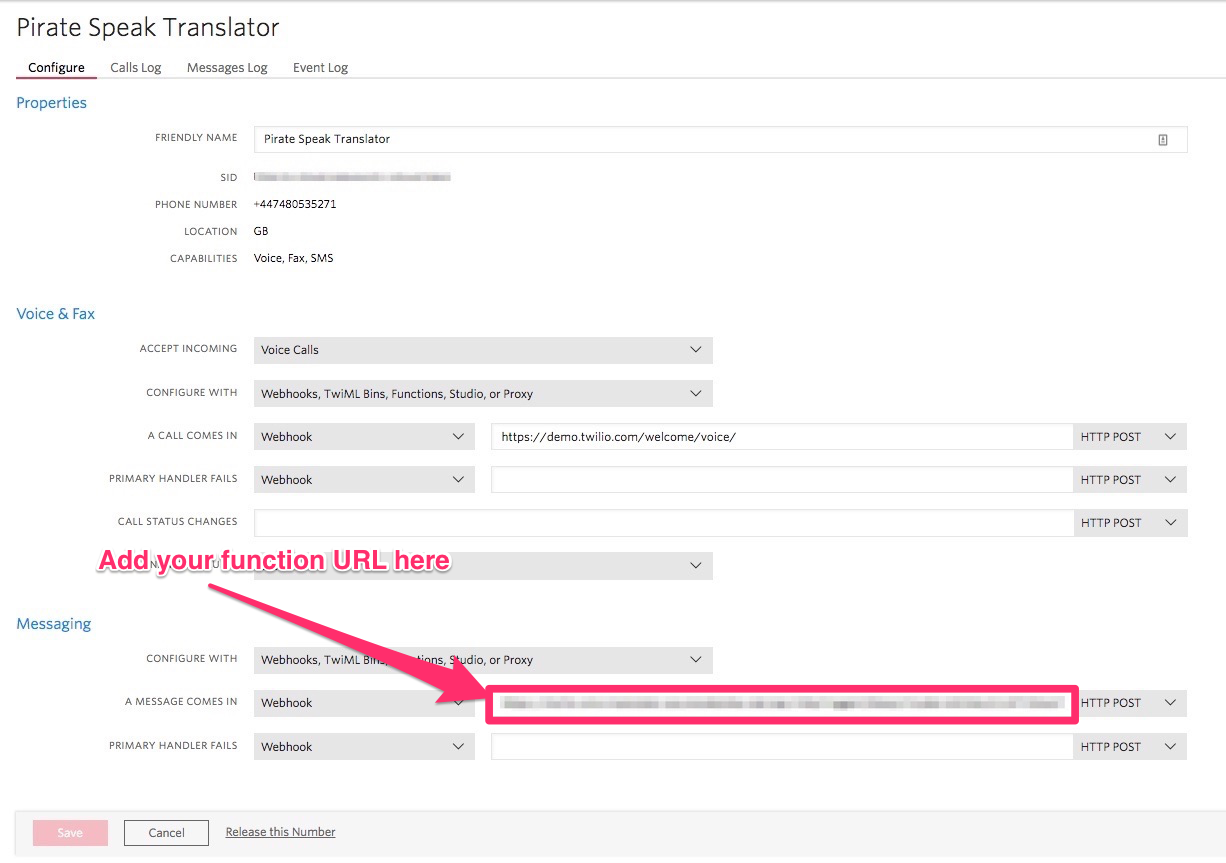The width and height of the screenshot is (1226, 863).
Task: Switch to the Calls Log tab
Action: (136, 68)
